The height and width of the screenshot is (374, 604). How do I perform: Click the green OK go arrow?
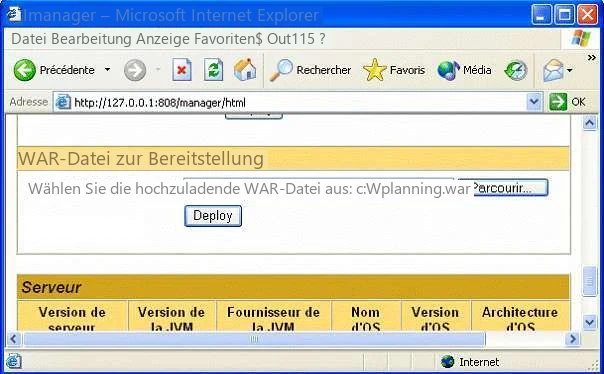[558, 102]
